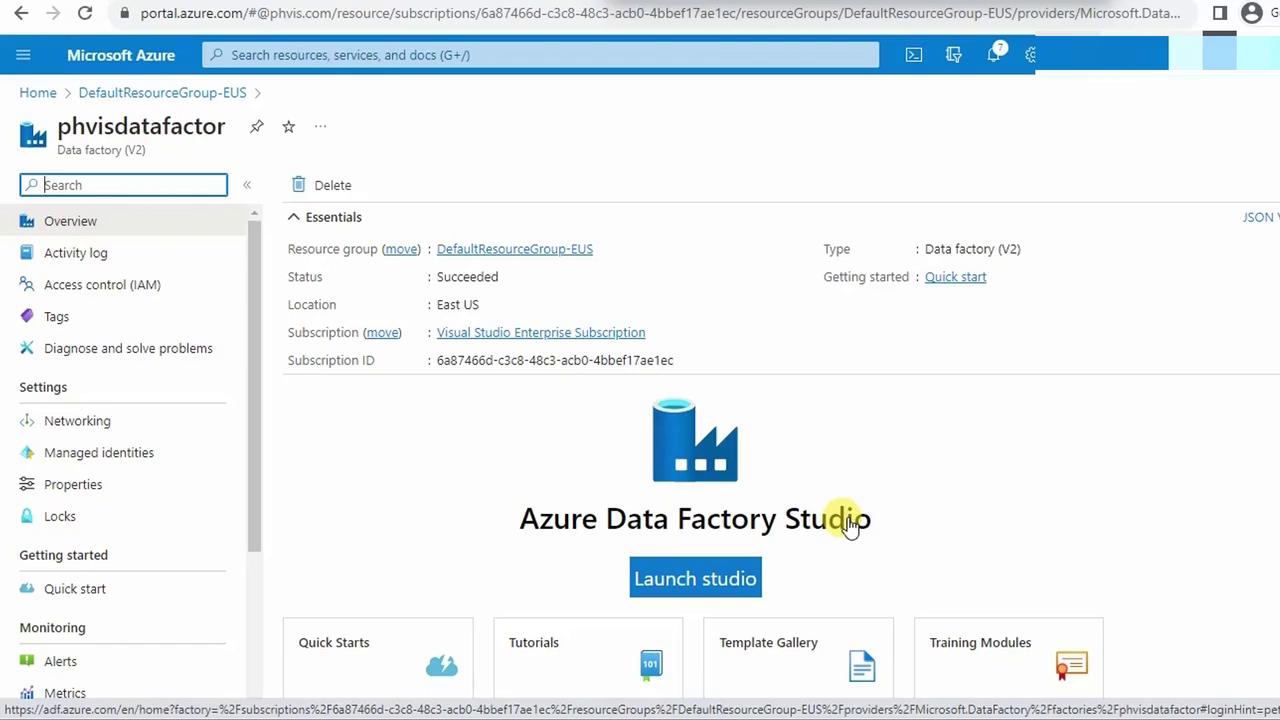Screen dimensions: 1280x720
Task: View notifications bell icon
Action: tap(994, 55)
